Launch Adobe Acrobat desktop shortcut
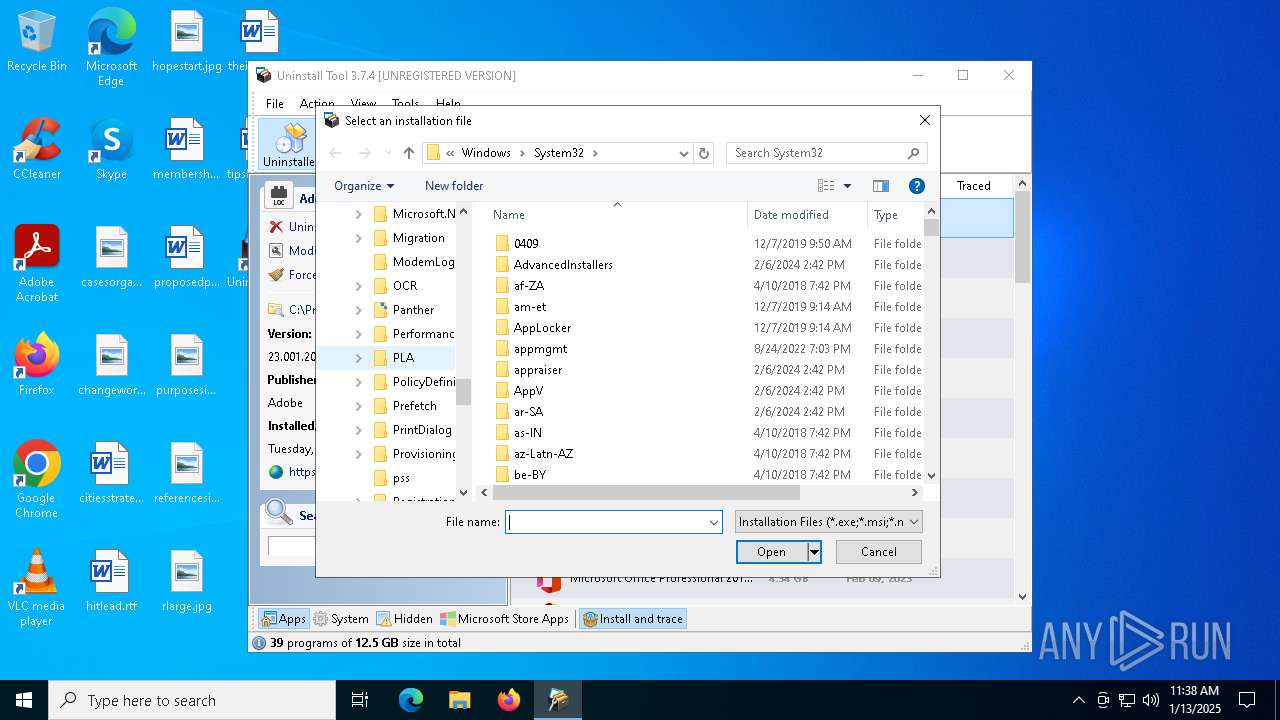The height and width of the screenshot is (720, 1280). point(37,264)
